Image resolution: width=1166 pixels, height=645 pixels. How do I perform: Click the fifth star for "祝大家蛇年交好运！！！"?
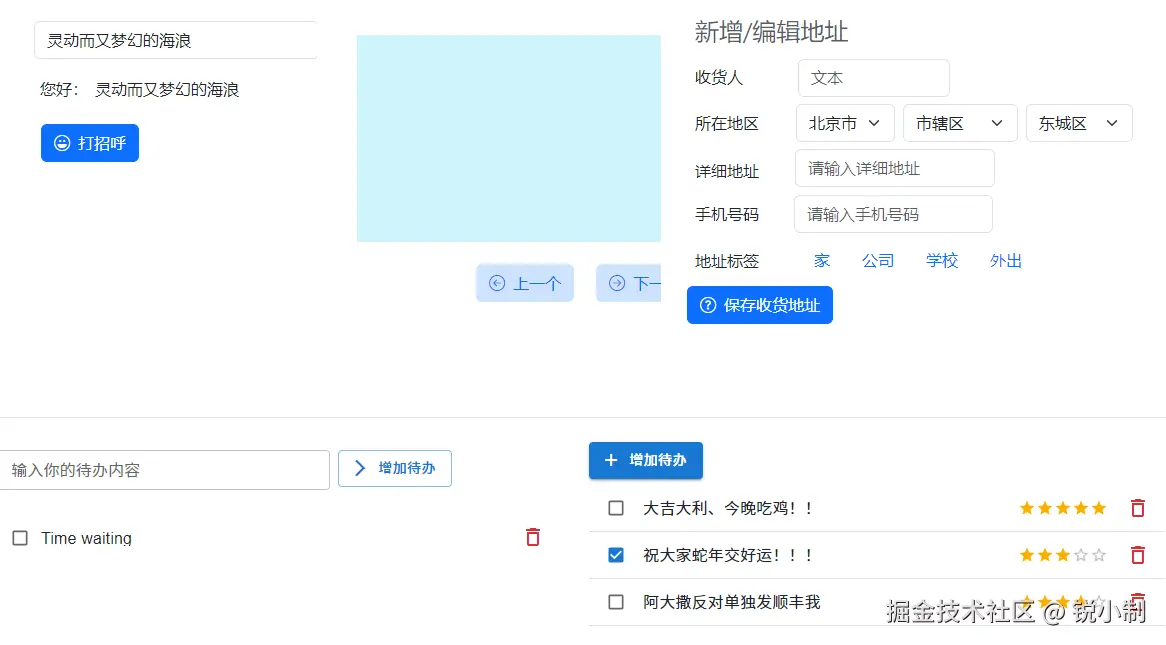1100,554
